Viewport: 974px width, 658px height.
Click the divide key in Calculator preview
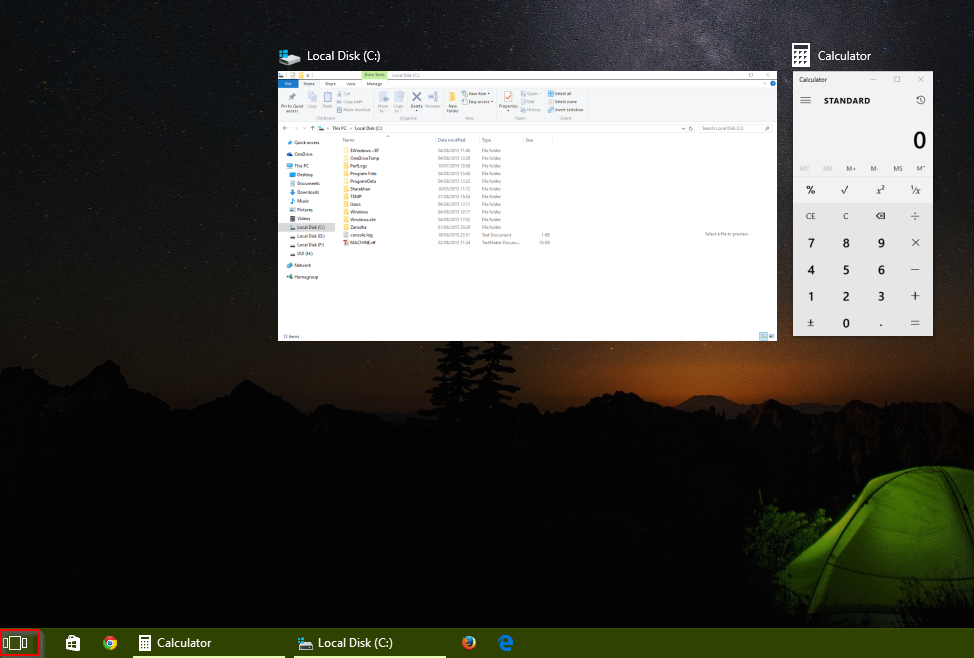pos(915,216)
